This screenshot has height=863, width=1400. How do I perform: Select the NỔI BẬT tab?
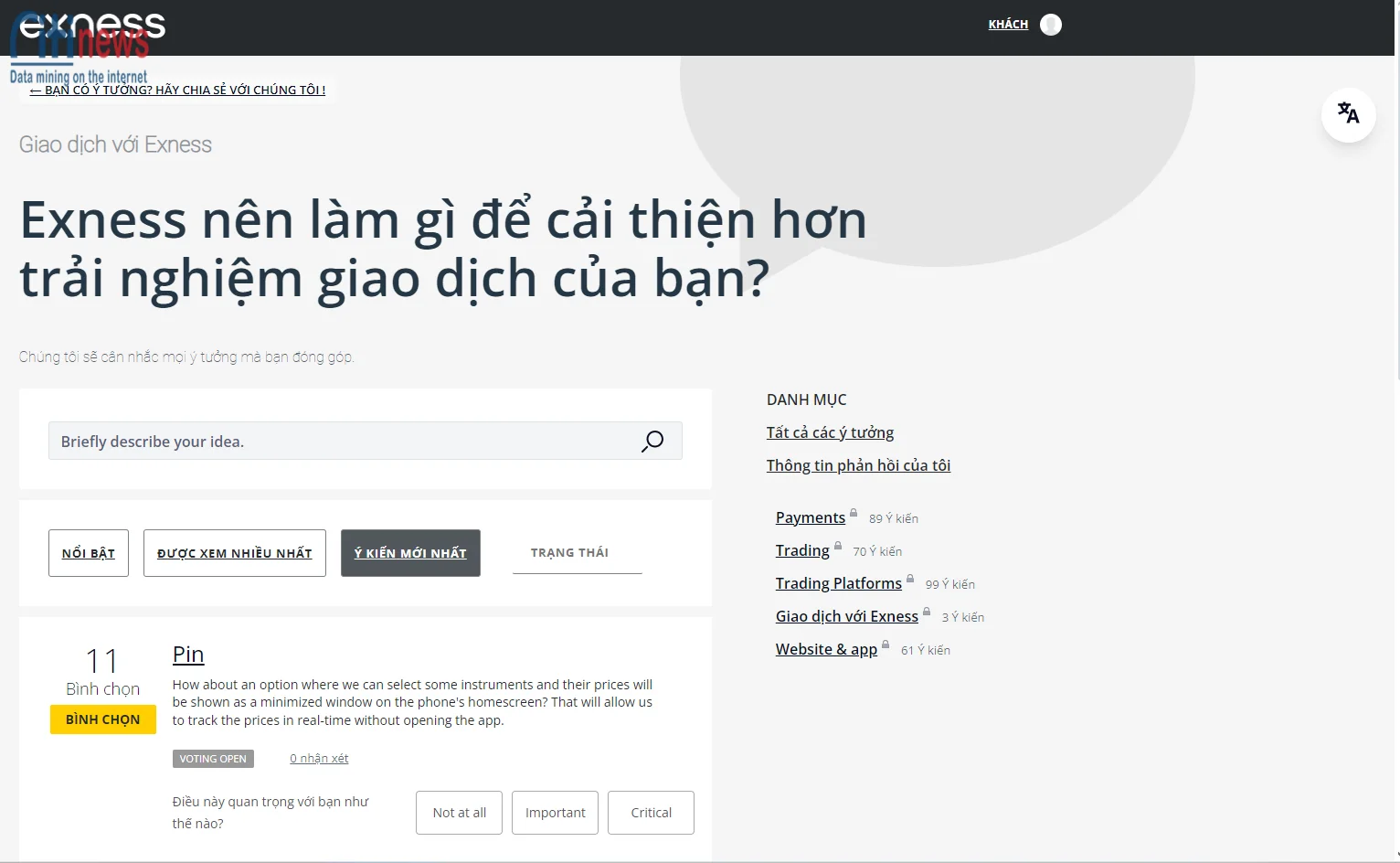89,553
